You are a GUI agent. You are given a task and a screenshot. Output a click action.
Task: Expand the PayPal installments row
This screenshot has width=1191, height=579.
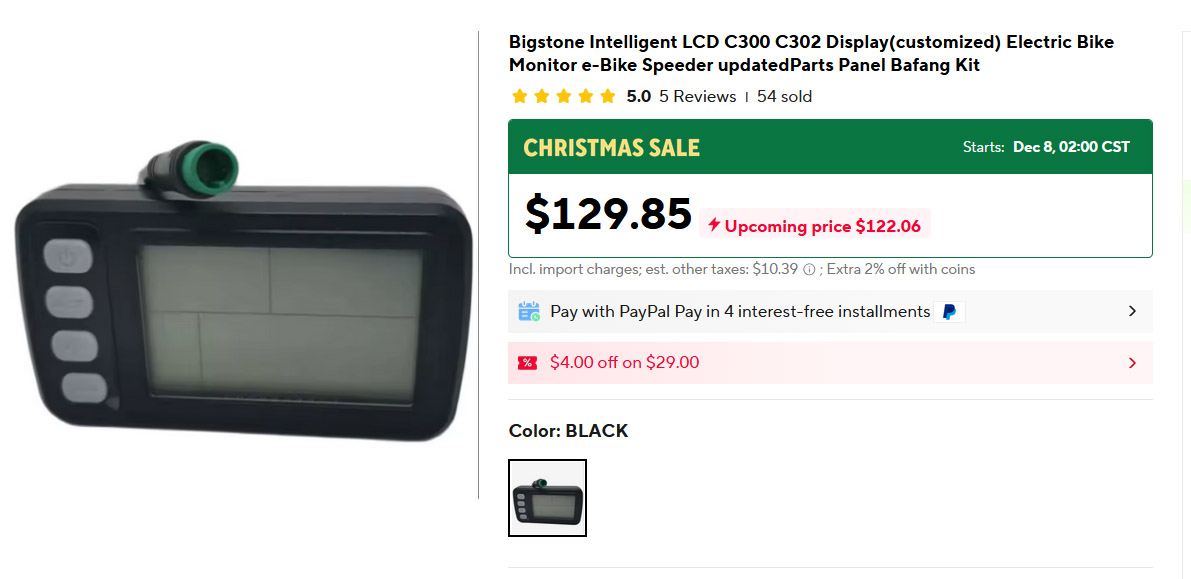[x=1132, y=311]
